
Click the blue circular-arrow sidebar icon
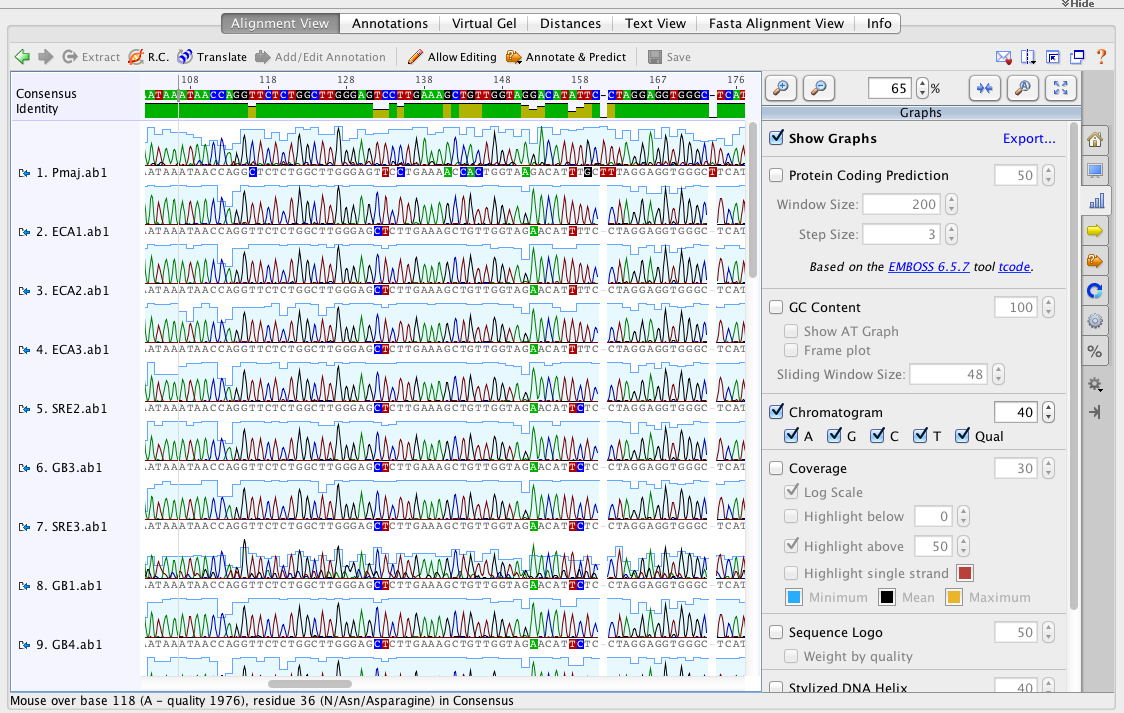[x=1095, y=291]
